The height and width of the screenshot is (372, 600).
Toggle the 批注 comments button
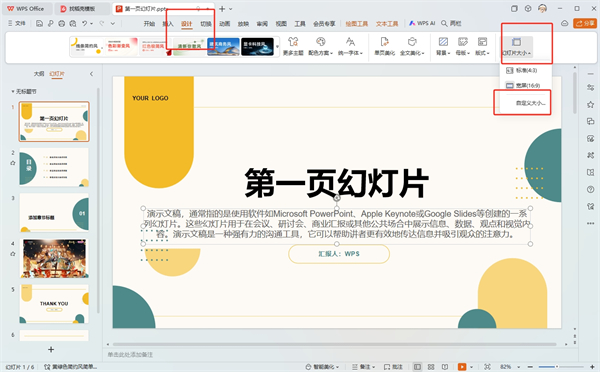coord(393,367)
